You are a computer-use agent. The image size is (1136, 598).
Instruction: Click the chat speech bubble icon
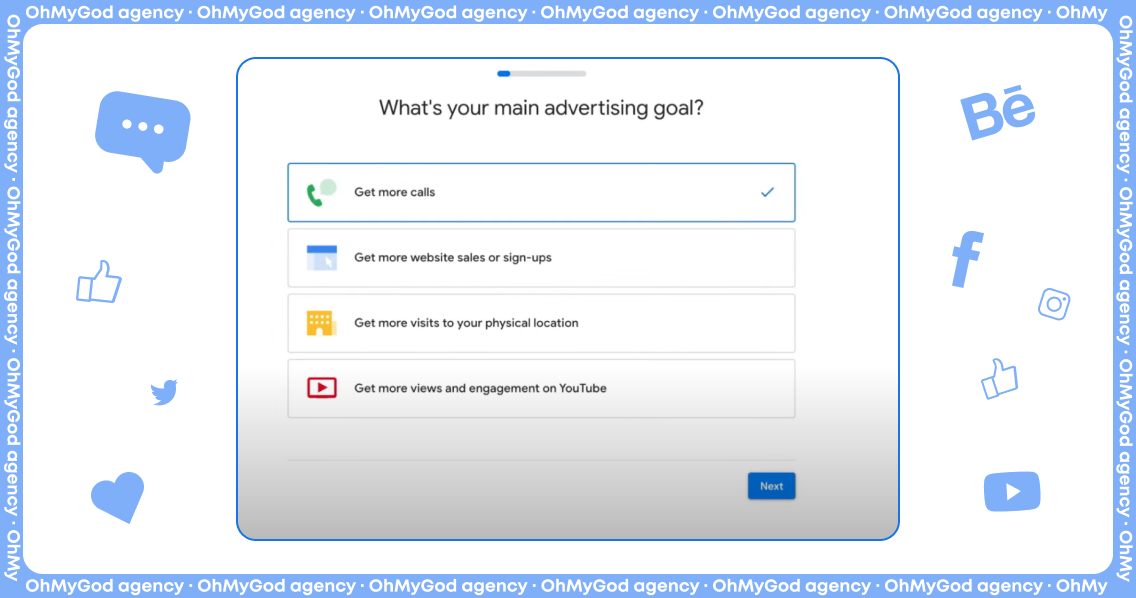coord(143,129)
